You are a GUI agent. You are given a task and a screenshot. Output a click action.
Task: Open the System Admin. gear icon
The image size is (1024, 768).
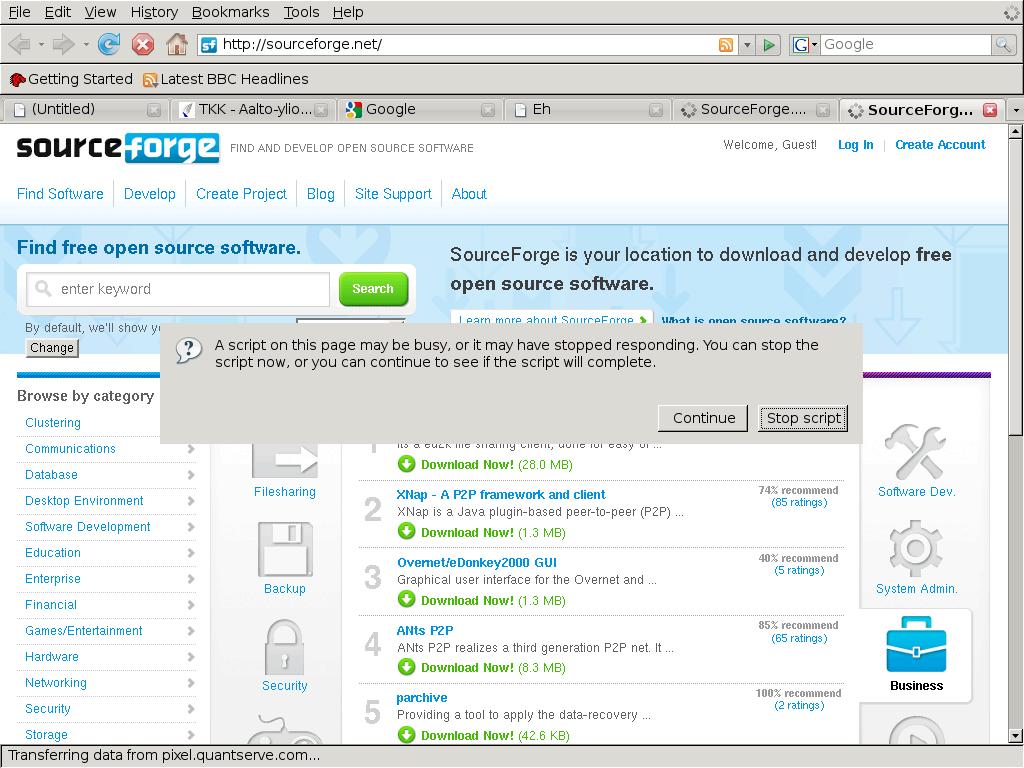(x=916, y=549)
